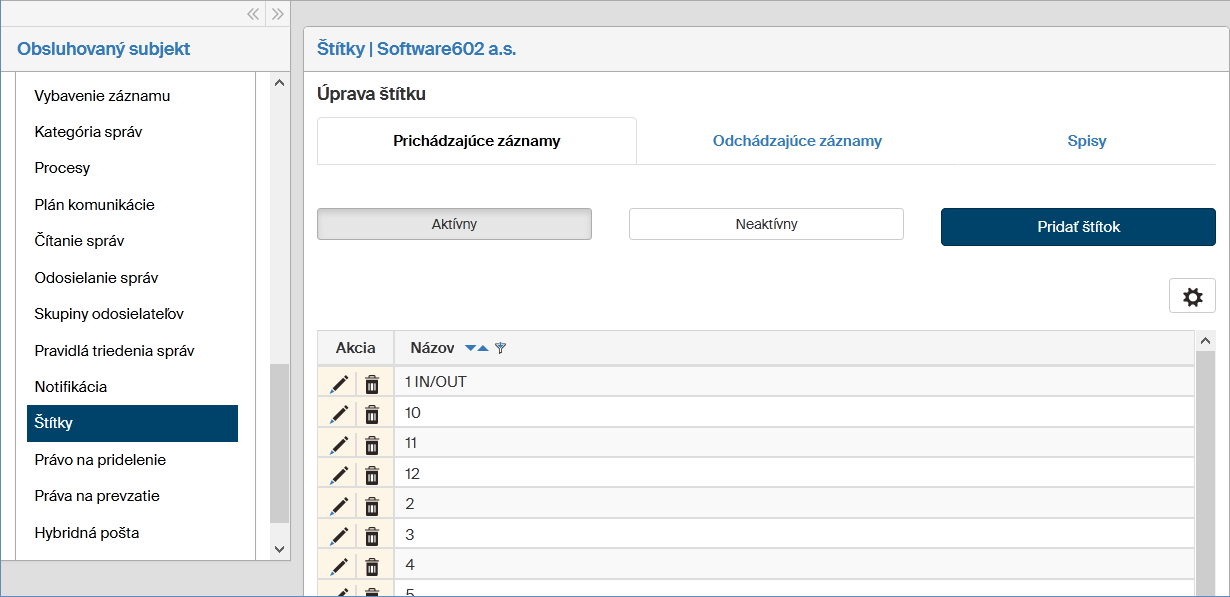Edit the label named 11
Viewport: 1230px width, 597px height.
click(339, 444)
